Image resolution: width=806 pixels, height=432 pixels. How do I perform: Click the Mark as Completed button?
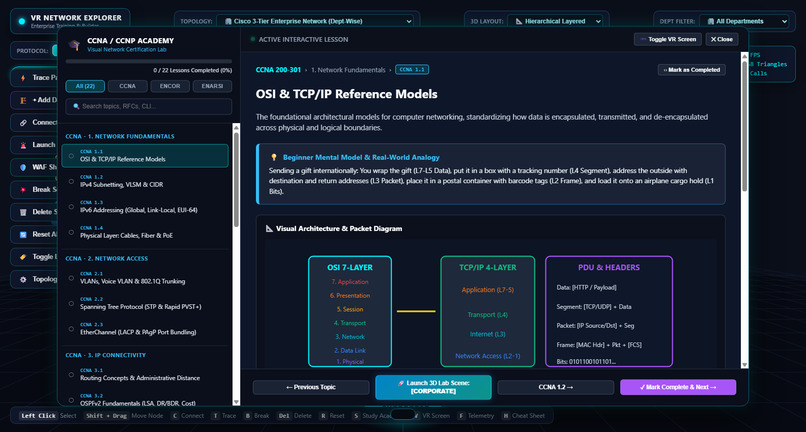point(692,70)
